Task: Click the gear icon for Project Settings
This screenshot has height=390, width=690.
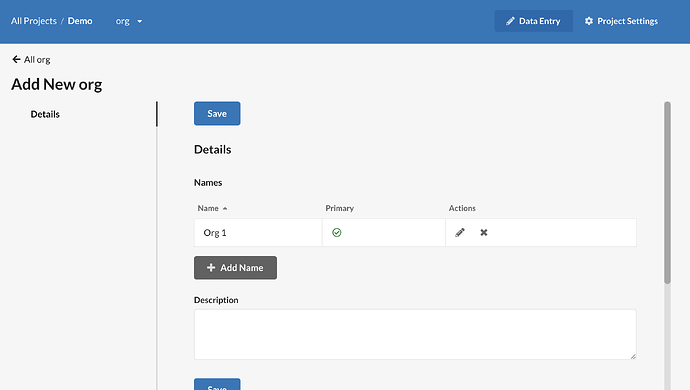Action: [x=589, y=21]
